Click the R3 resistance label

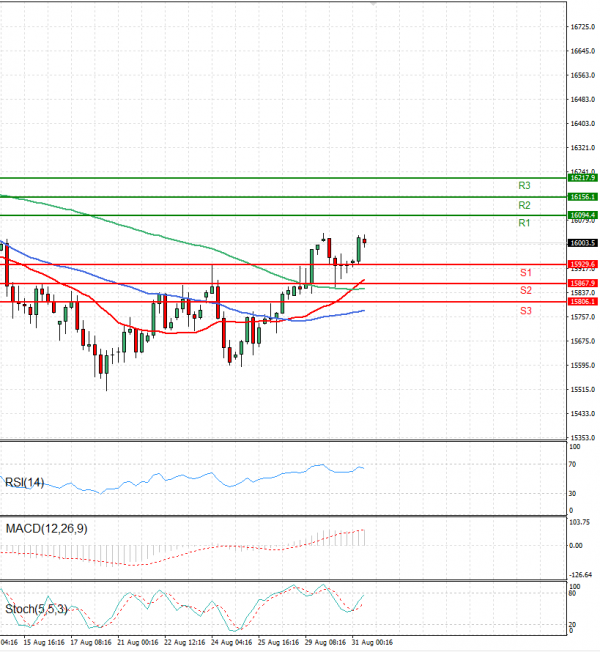tap(524, 185)
